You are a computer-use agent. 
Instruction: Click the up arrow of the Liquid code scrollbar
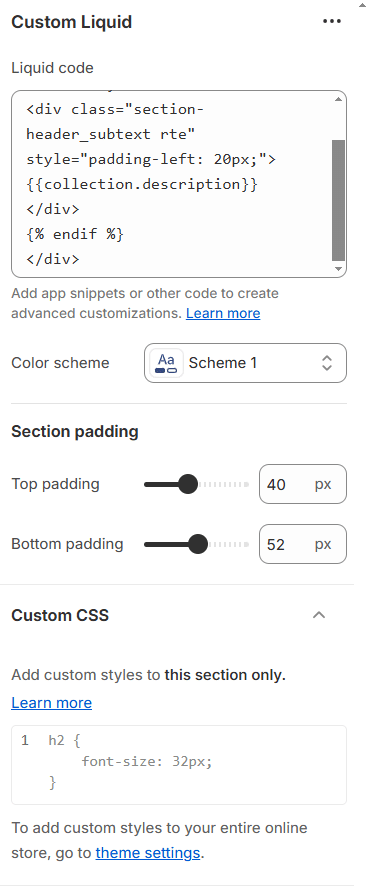338,99
